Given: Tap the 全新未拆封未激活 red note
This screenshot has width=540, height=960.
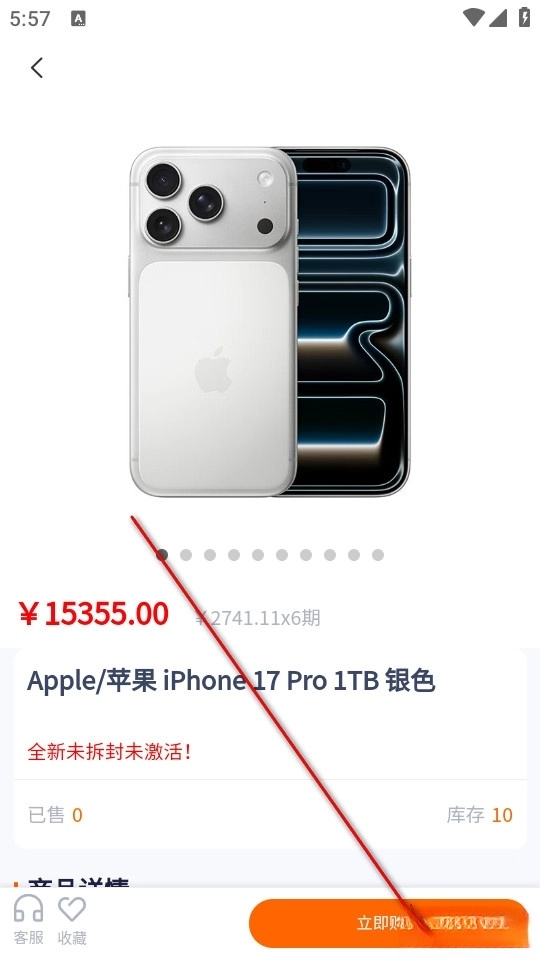Looking at the screenshot, I should click(110, 751).
